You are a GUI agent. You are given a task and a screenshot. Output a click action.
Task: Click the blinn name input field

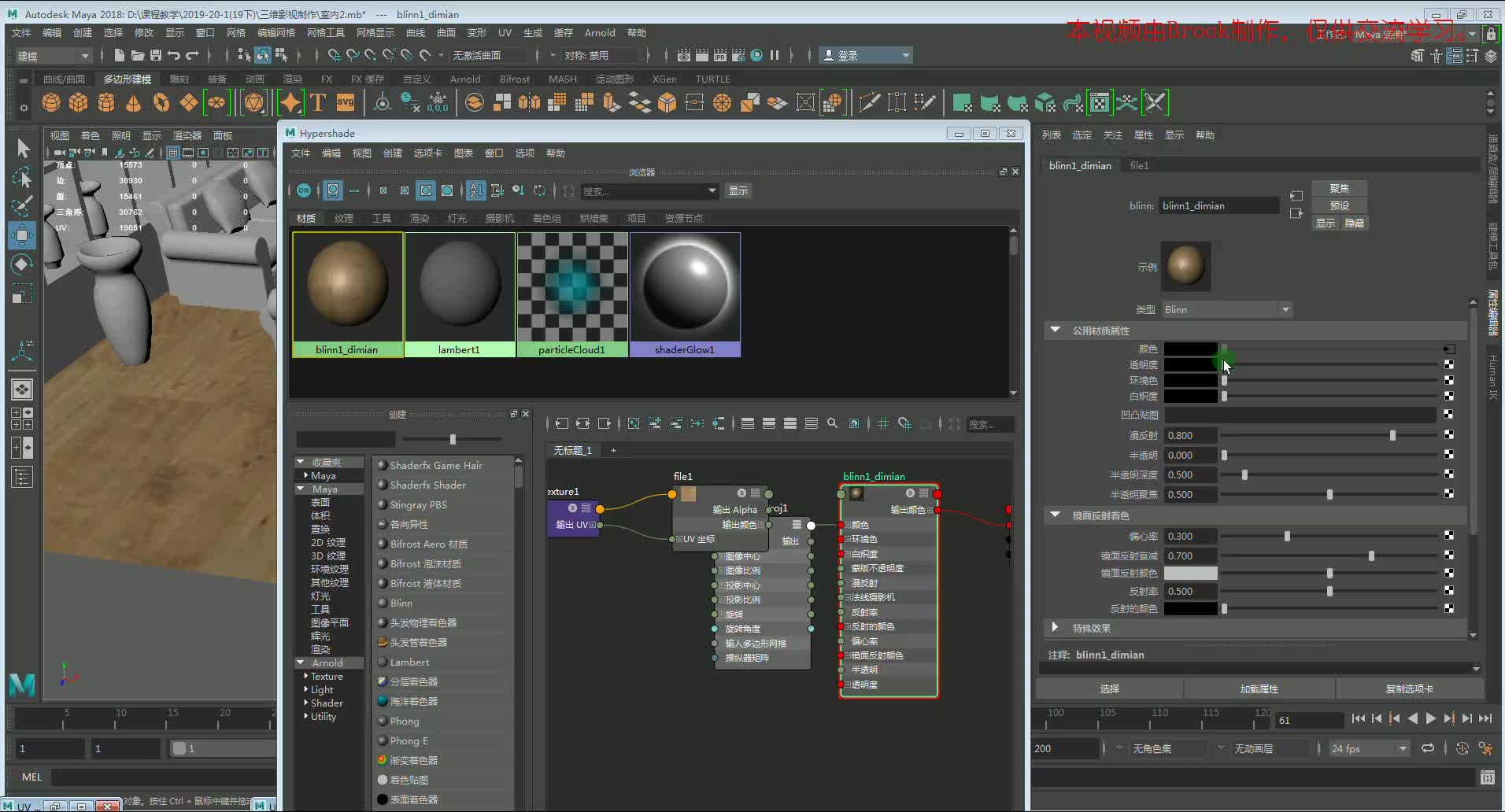coord(1219,205)
